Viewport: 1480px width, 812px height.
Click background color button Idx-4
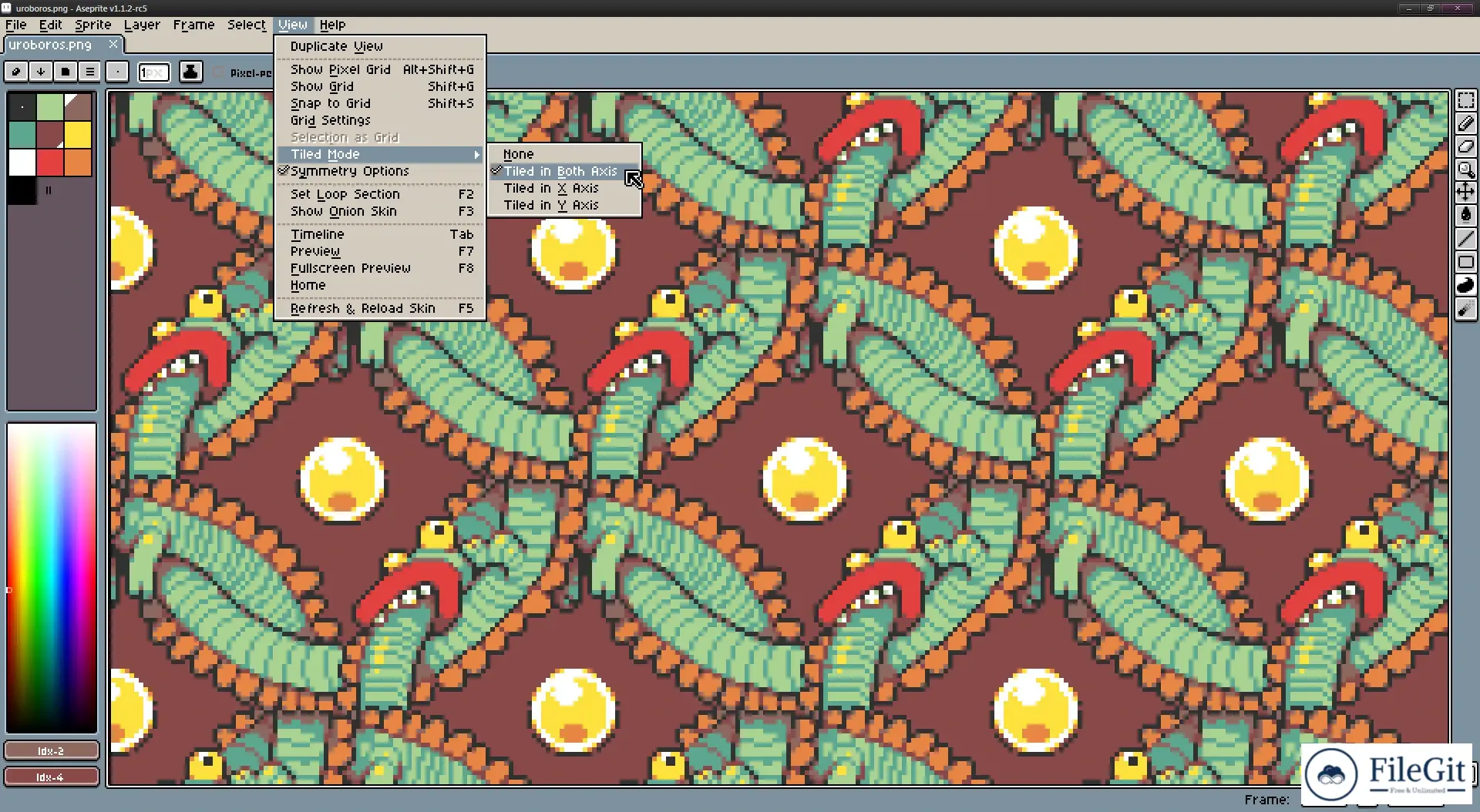[x=52, y=777]
